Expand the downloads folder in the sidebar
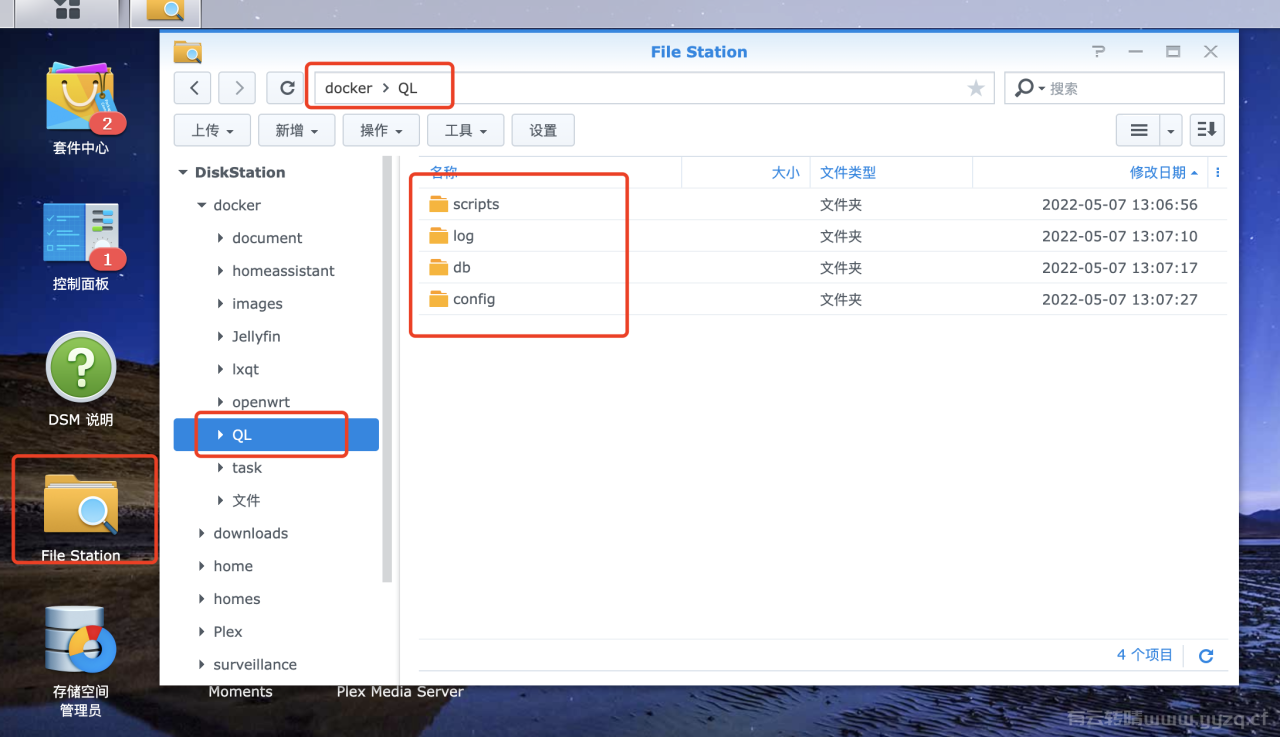This screenshot has width=1280, height=737. [x=202, y=533]
